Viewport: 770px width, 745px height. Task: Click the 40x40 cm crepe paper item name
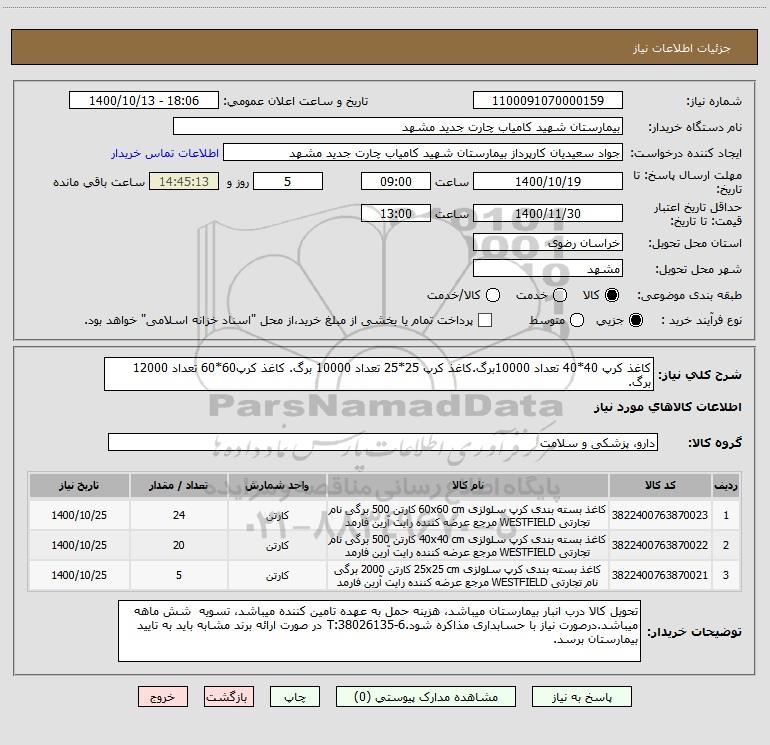[x=467, y=546]
